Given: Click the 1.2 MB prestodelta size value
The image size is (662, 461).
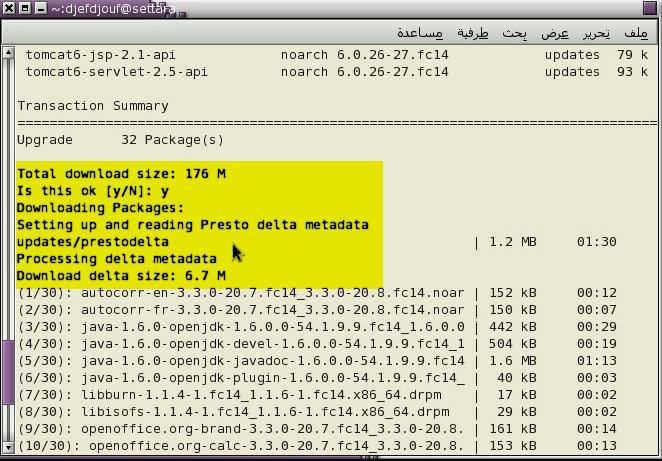Looking at the screenshot, I should pos(513,242).
